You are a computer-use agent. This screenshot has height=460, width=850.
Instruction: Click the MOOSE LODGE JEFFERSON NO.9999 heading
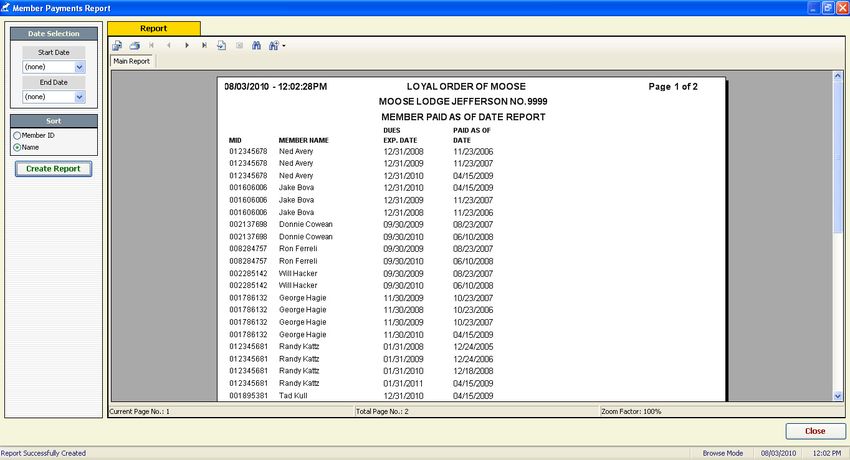[x=463, y=102]
